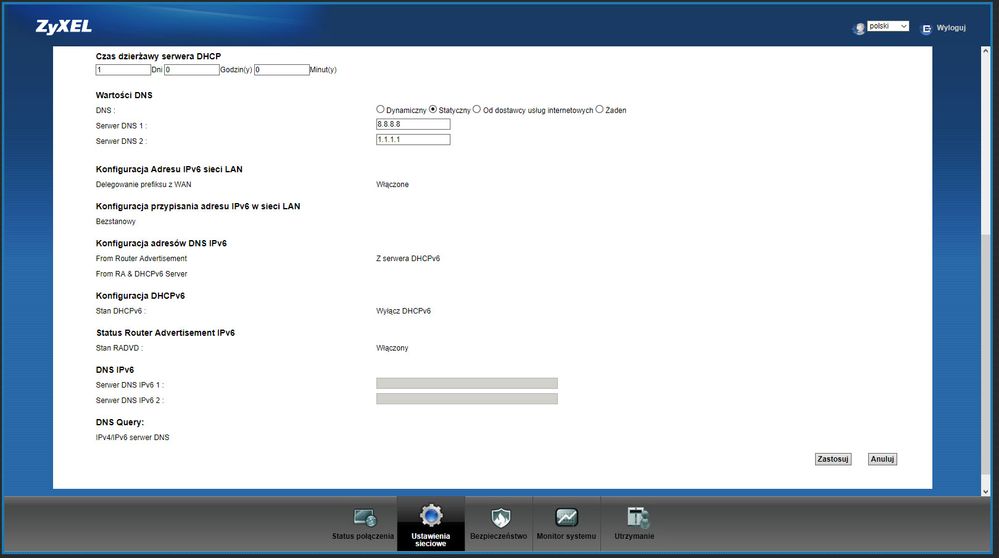This screenshot has width=999, height=558.
Task: Focus the Serwer DNS 1 field
Action: point(412,124)
